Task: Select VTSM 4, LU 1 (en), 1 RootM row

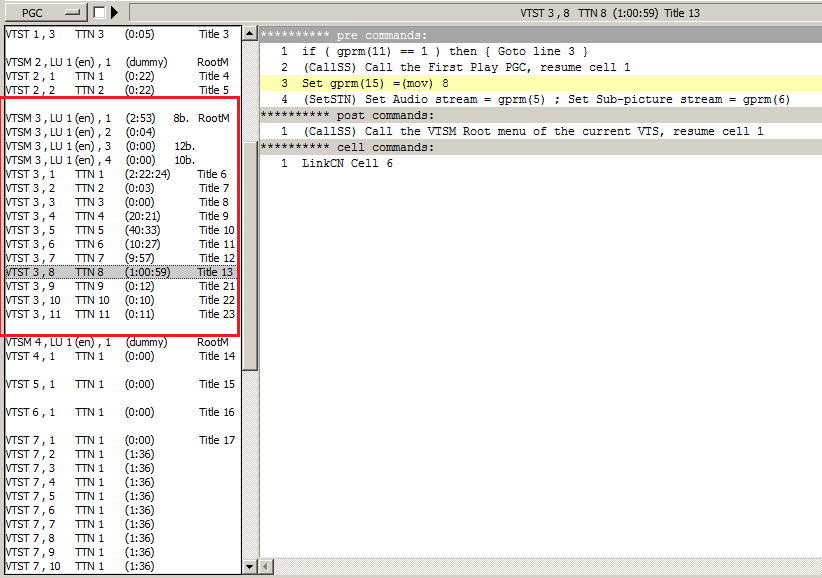Action: [x=122, y=343]
